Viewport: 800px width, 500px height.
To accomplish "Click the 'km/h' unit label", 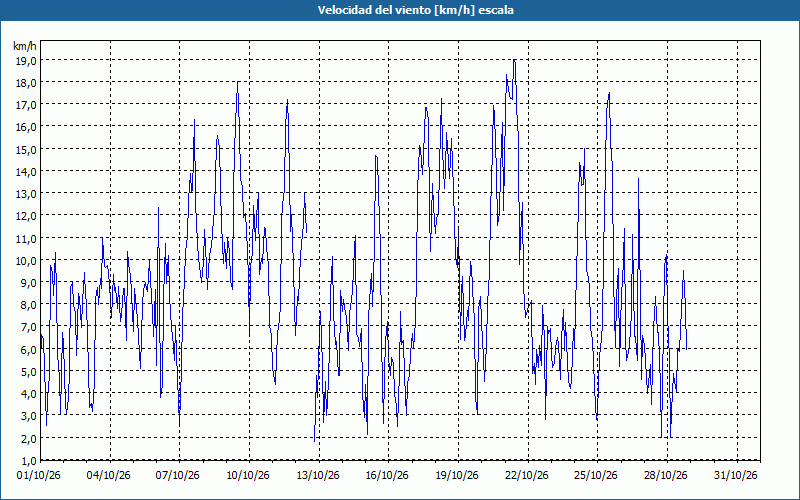I will pyautogui.click(x=25, y=46).
